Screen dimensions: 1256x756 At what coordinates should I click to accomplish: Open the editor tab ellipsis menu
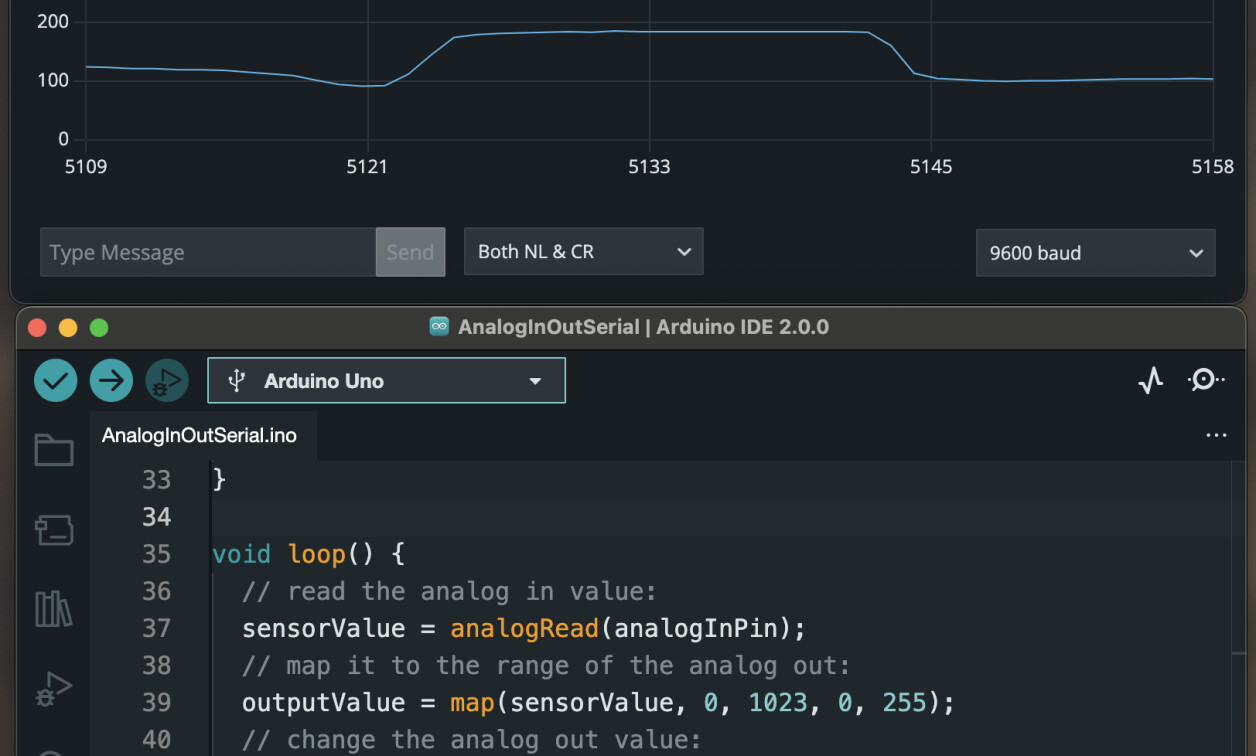tap(1216, 436)
